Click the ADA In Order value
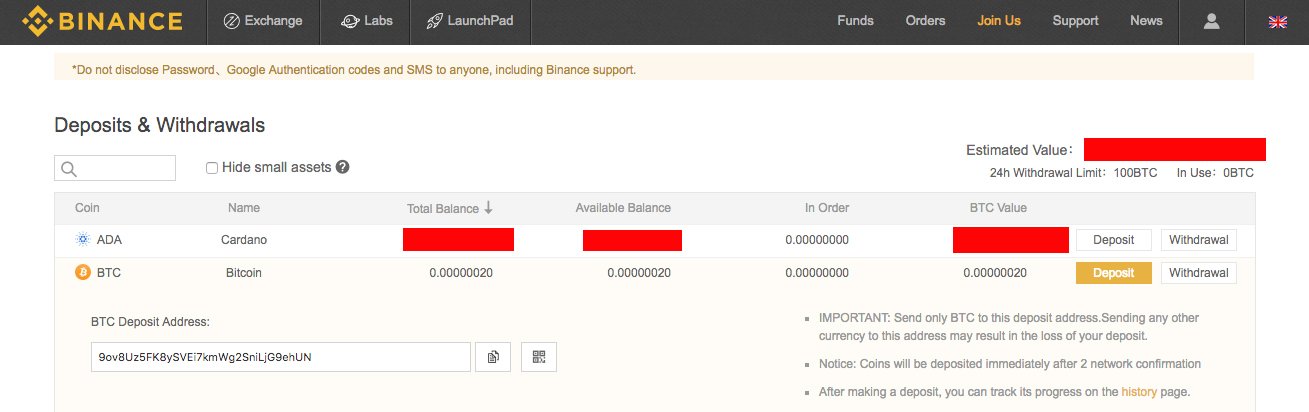1309x412 pixels. coord(817,240)
